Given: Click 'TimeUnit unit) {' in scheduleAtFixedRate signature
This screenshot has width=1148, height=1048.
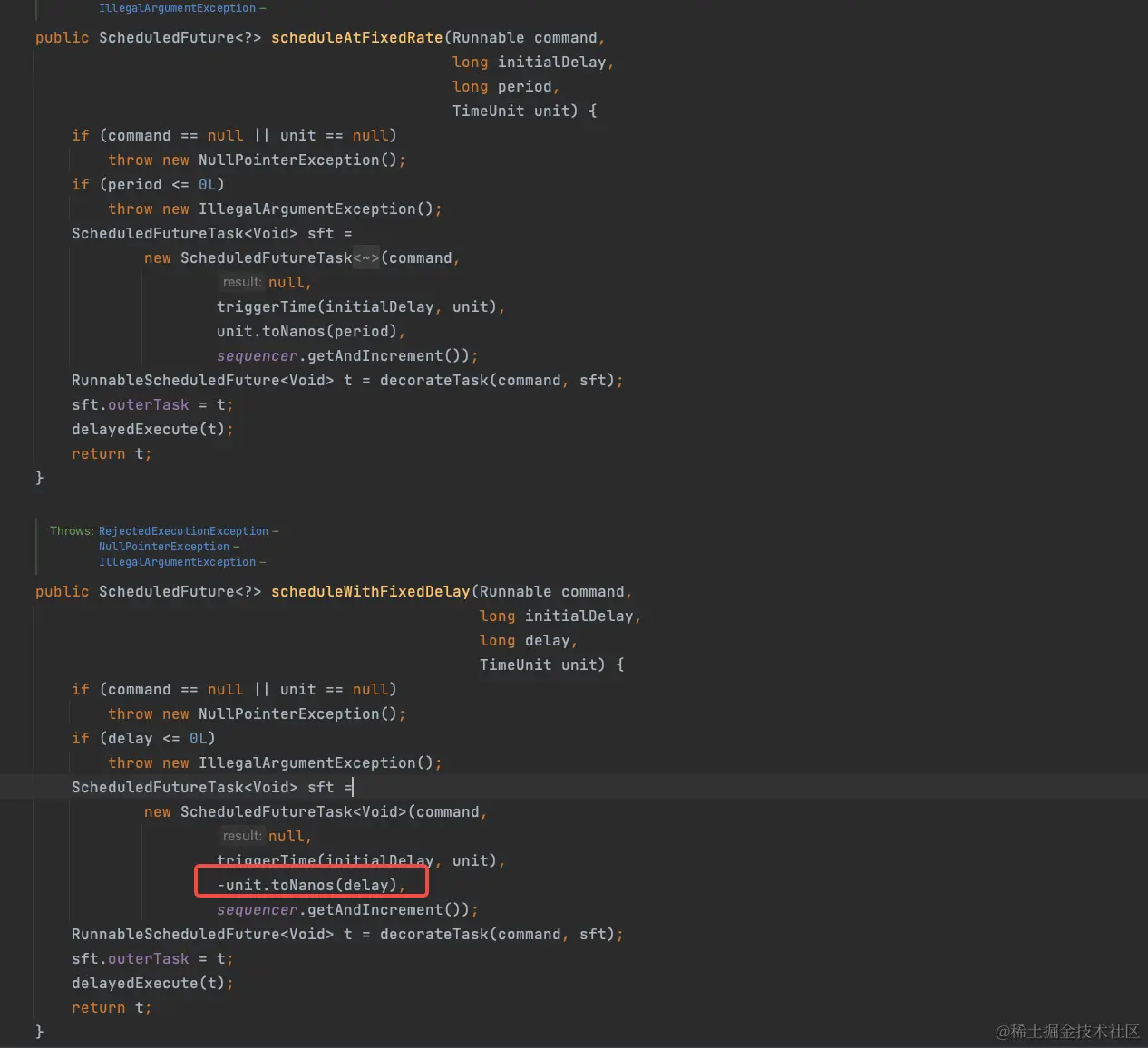Looking at the screenshot, I should tap(524, 112).
